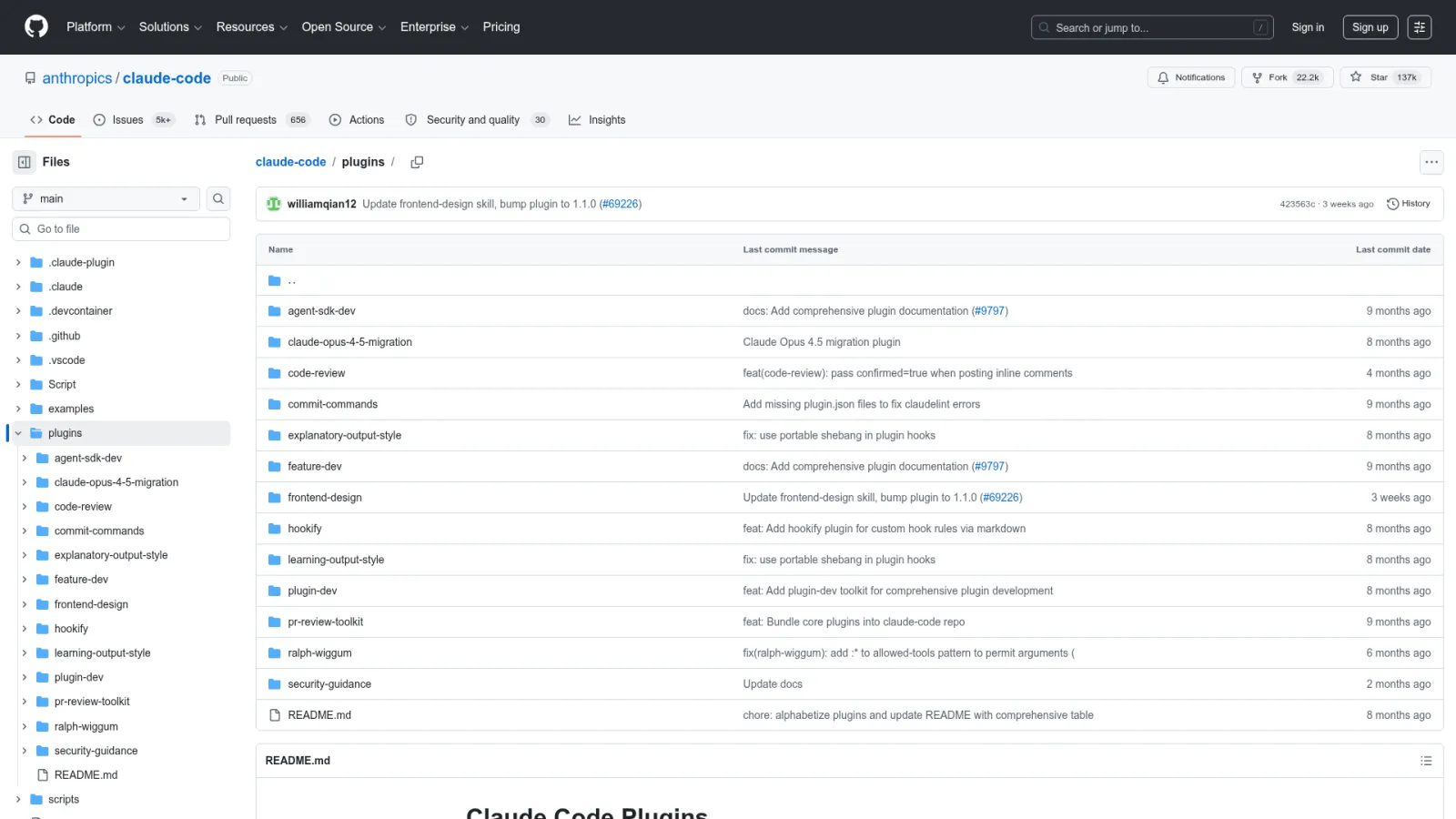Switch to the Actions tab

coord(357,120)
